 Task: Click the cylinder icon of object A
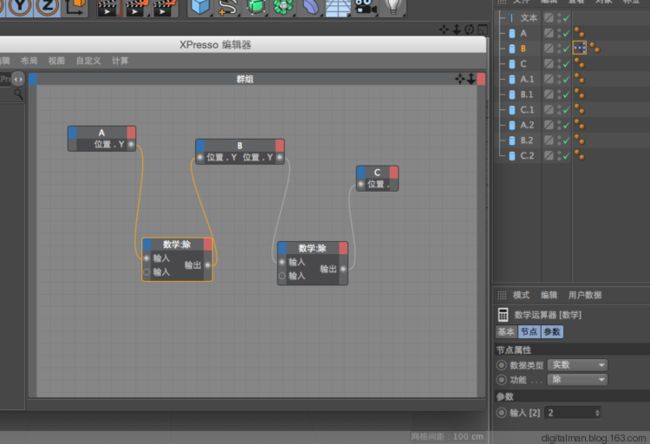click(x=512, y=33)
